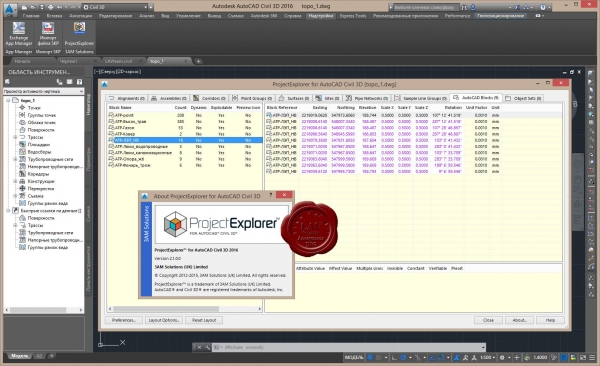Click the toolspace tree horizontal scrollbar
Screen dimensions: 600x366
coord(44,310)
